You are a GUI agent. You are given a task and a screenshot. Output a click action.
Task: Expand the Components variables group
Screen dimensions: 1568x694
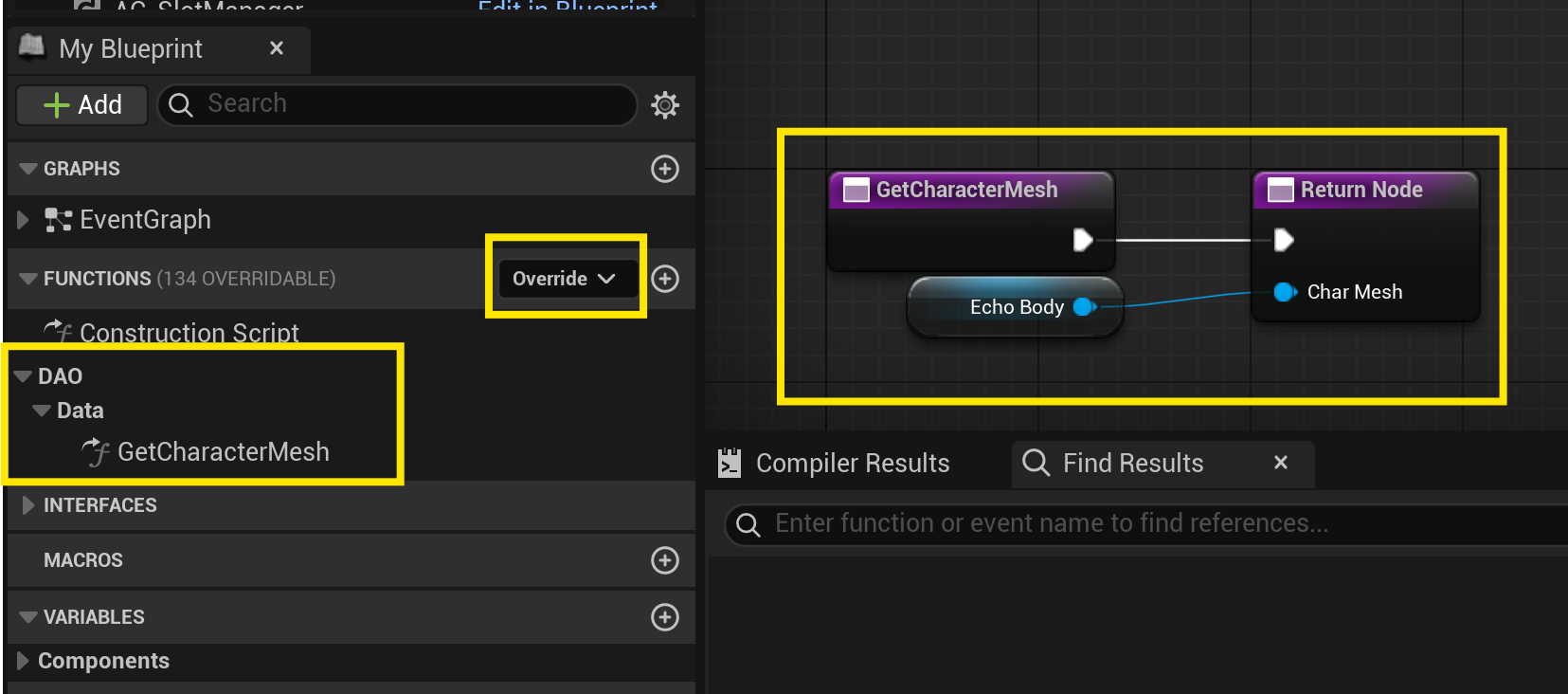(x=23, y=661)
